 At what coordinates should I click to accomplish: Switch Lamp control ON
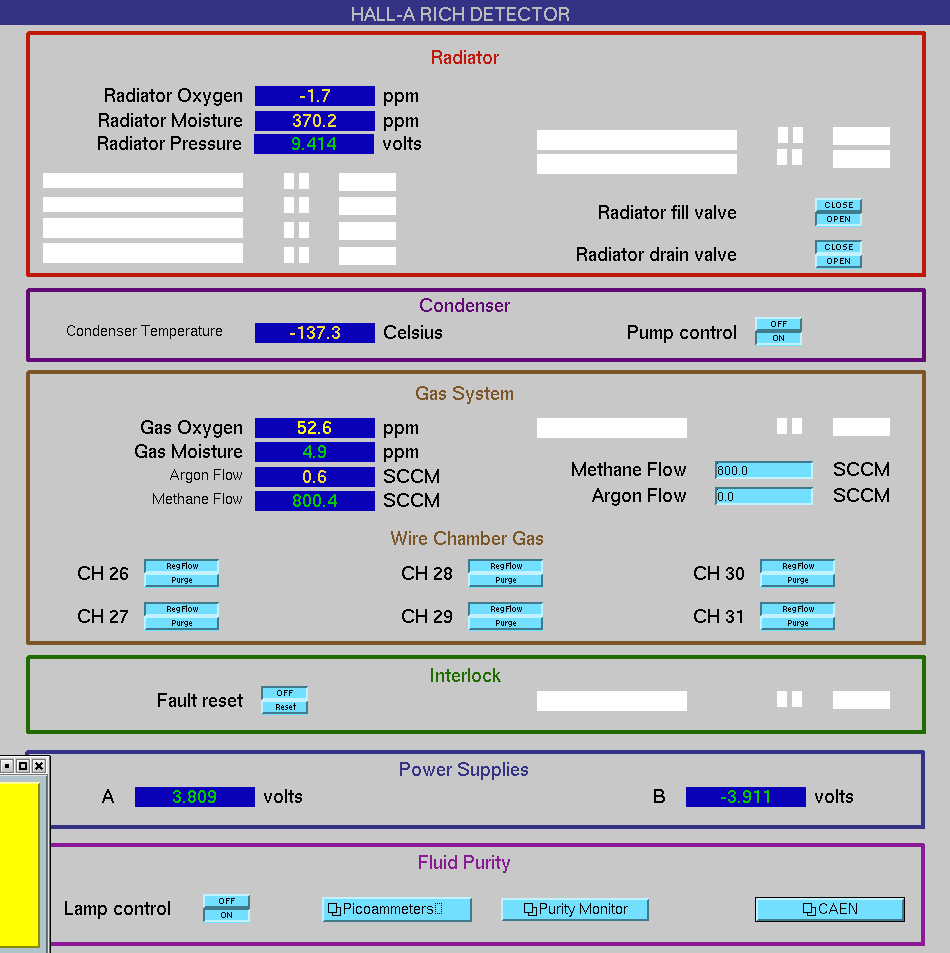pyautogui.click(x=226, y=915)
